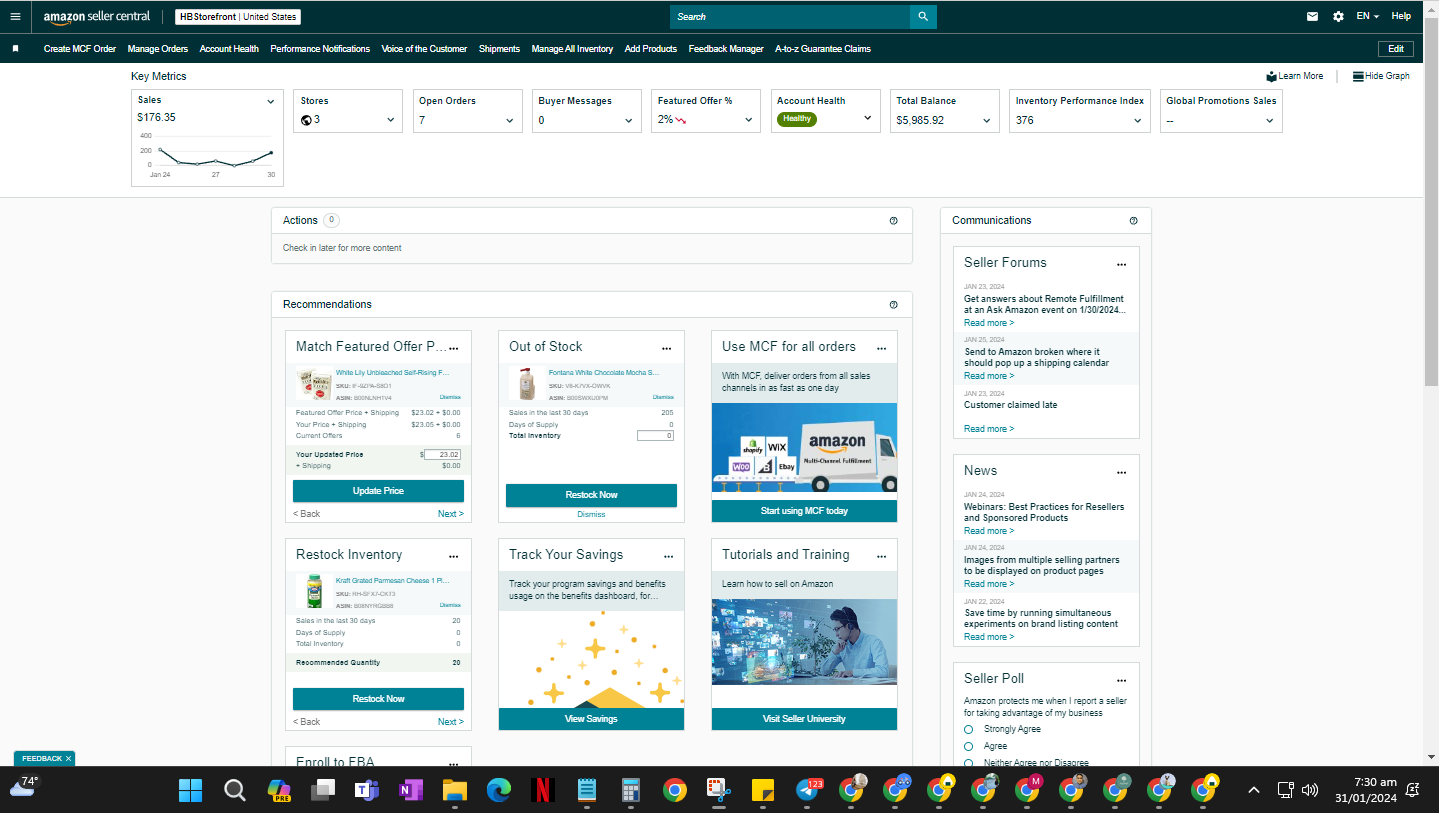The height and width of the screenshot is (813, 1439).
Task: Open the Help link
Action: tap(1401, 16)
